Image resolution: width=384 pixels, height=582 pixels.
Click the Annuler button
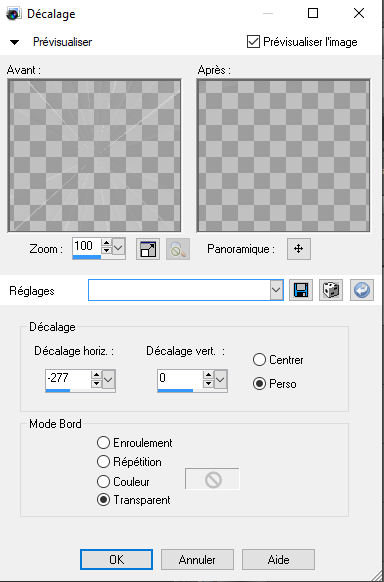(x=197, y=559)
